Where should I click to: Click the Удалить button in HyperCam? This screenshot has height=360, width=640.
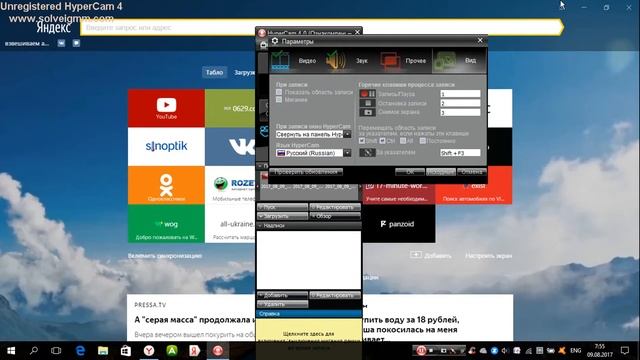[282, 304]
